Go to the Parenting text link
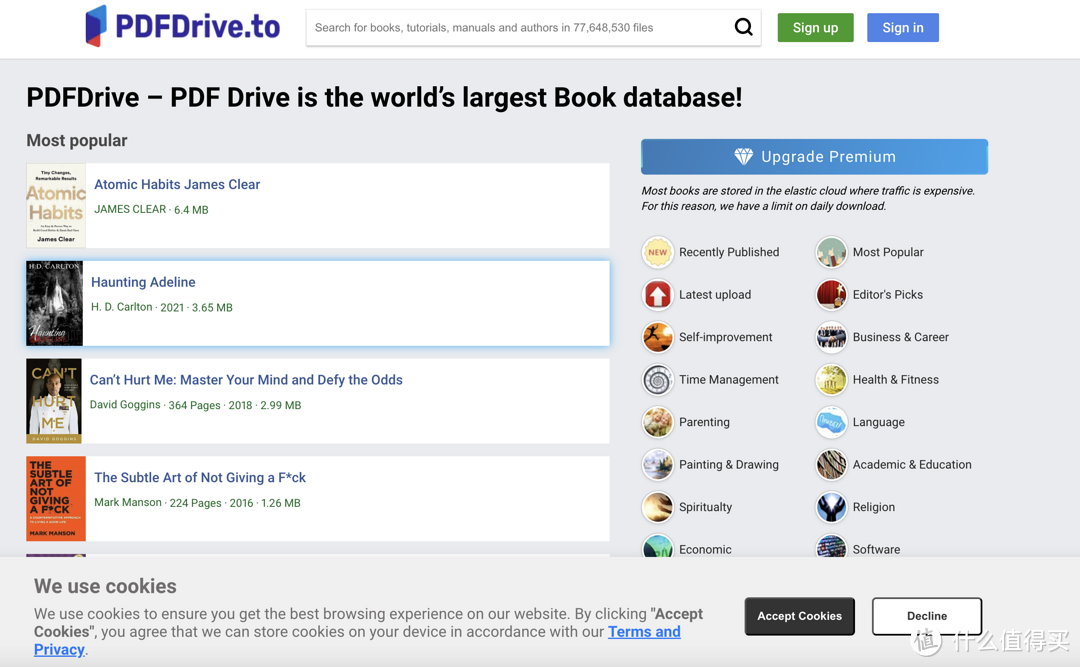 [704, 422]
